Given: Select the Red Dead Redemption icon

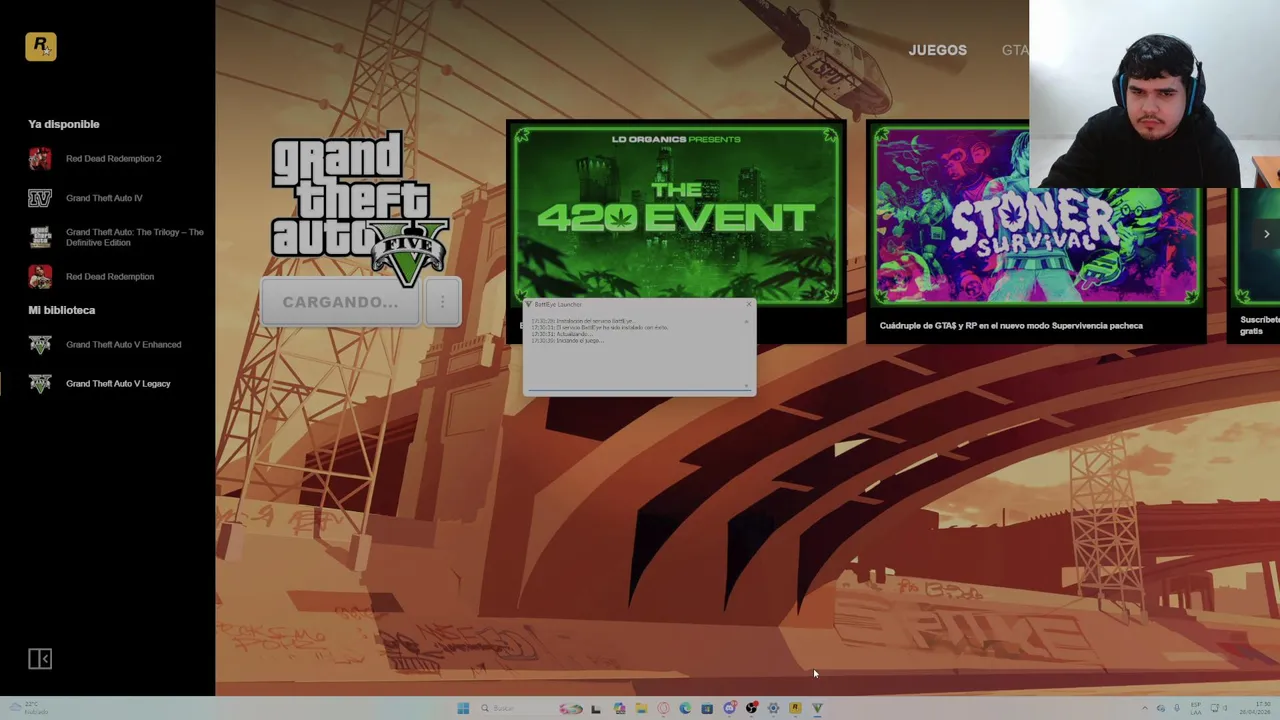Looking at the screenshot, I should 39,276.
